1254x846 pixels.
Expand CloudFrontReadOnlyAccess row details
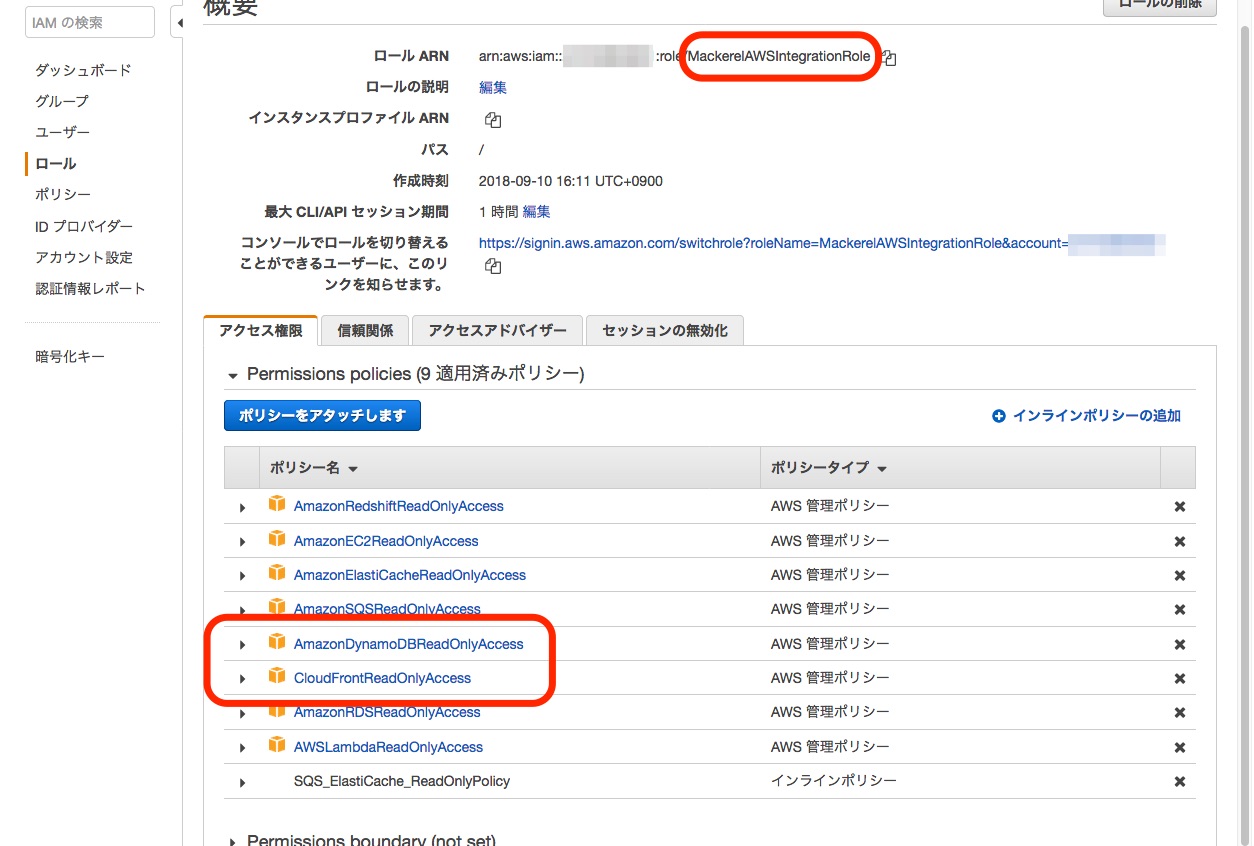tap(242, 680)
